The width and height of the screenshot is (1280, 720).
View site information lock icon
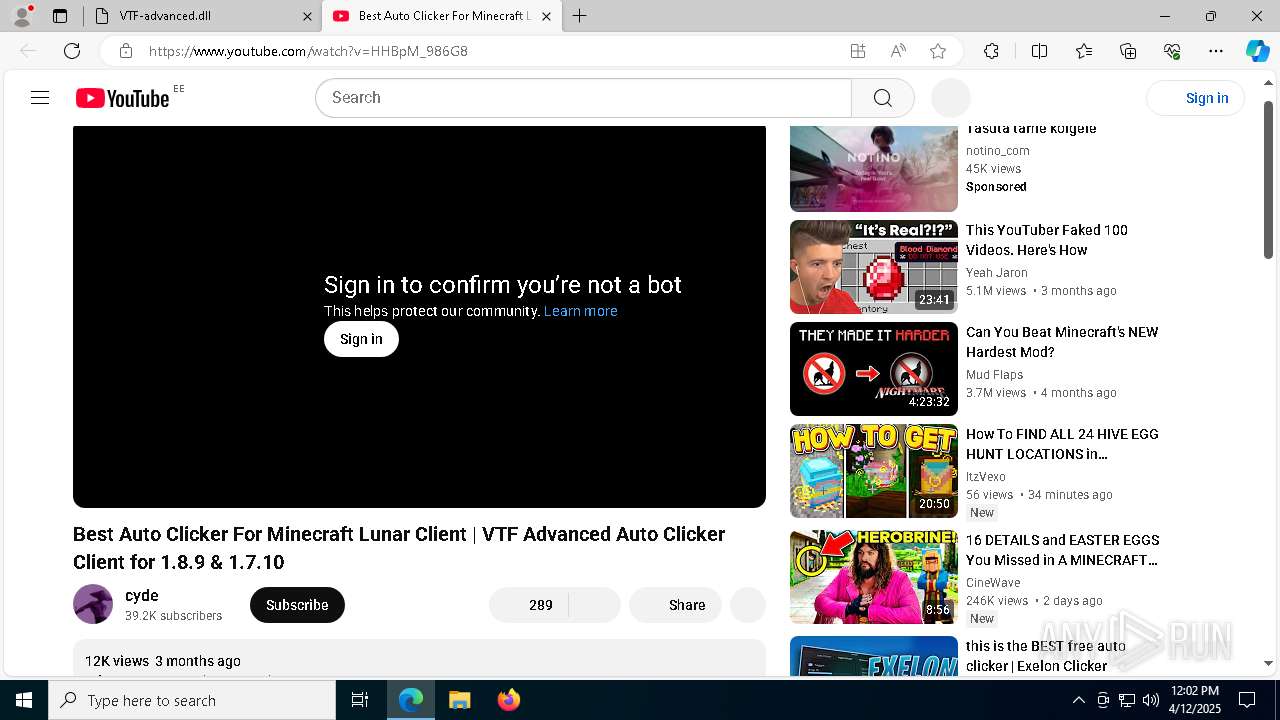[126, 51]
